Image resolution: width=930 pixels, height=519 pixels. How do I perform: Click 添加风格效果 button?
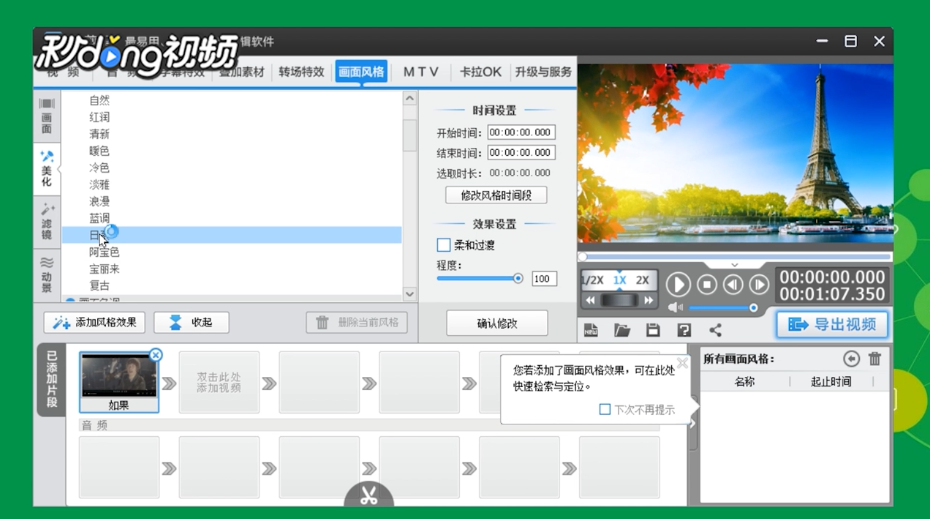pyautogui.click(x=95, y=322)
